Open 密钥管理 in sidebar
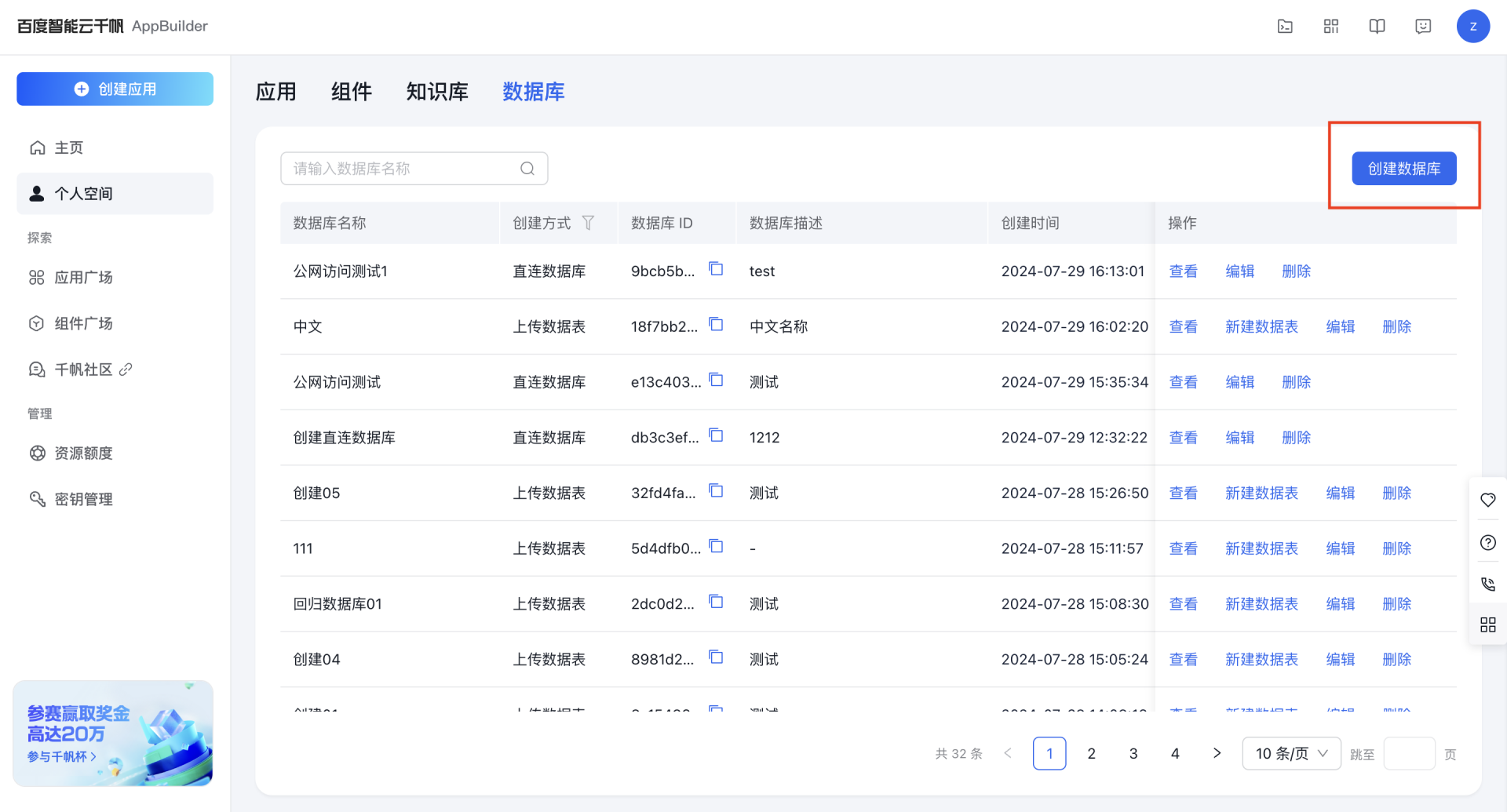 coord(115,499)
